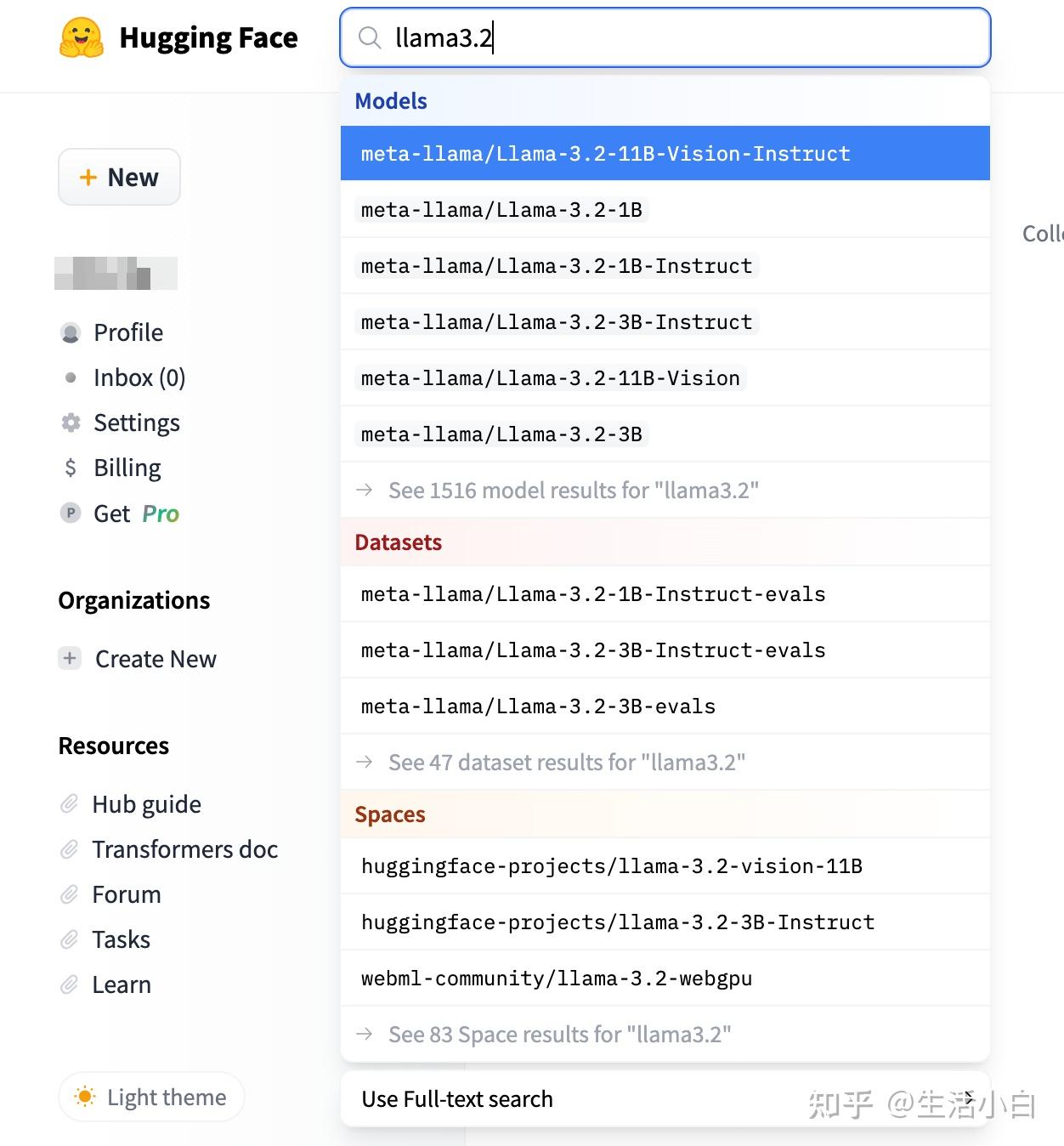Focus the search field containing llama3.2

pyautogui.click(x=680, y=38)
